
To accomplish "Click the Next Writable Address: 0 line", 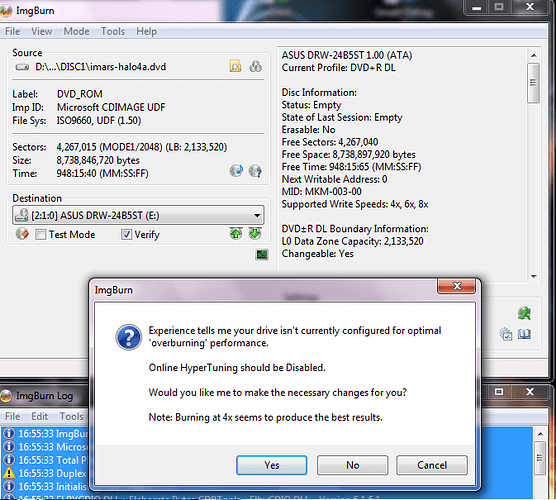I will [334, 179].
